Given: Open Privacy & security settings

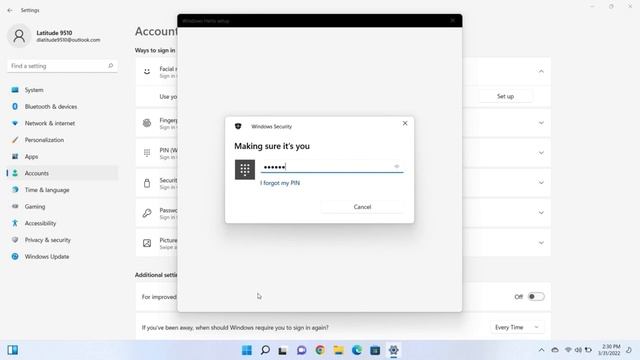Looking at the screenshot, I should click(62, 240).
